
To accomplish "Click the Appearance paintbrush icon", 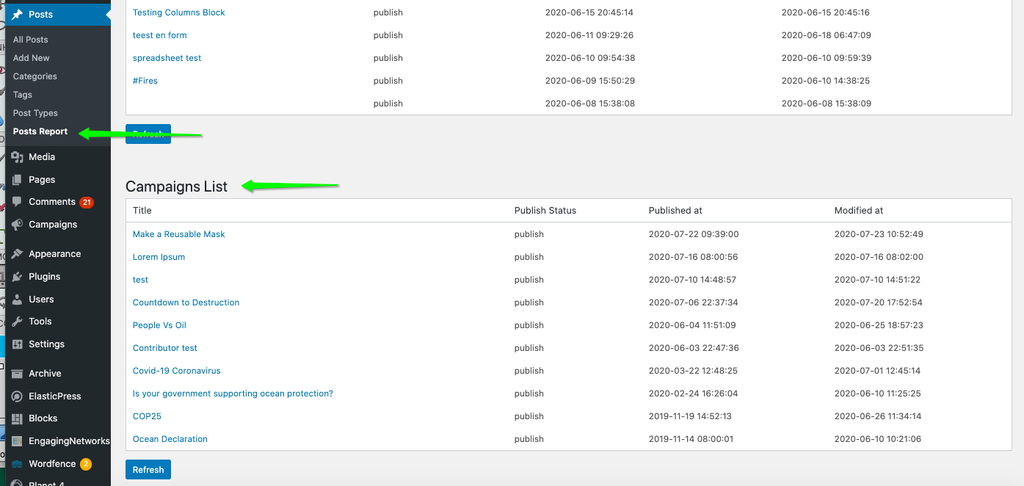I will coord(18,253).
